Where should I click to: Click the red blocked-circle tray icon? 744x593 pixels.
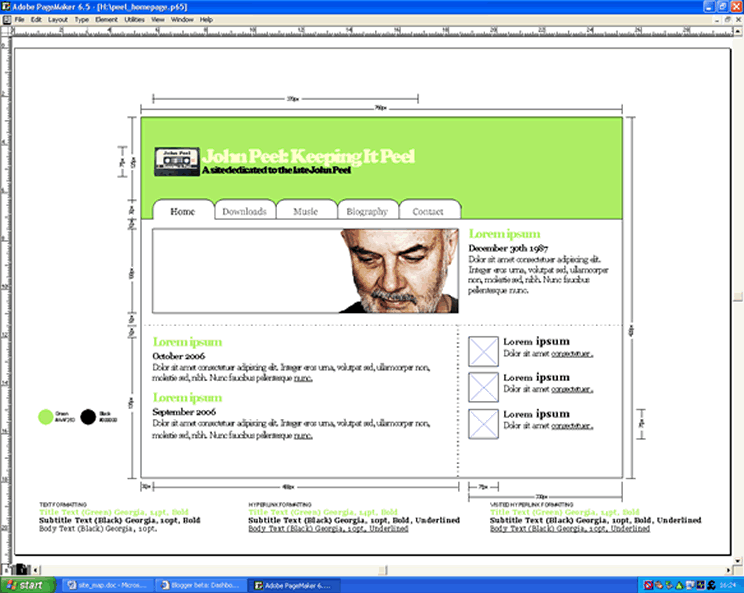648,585
